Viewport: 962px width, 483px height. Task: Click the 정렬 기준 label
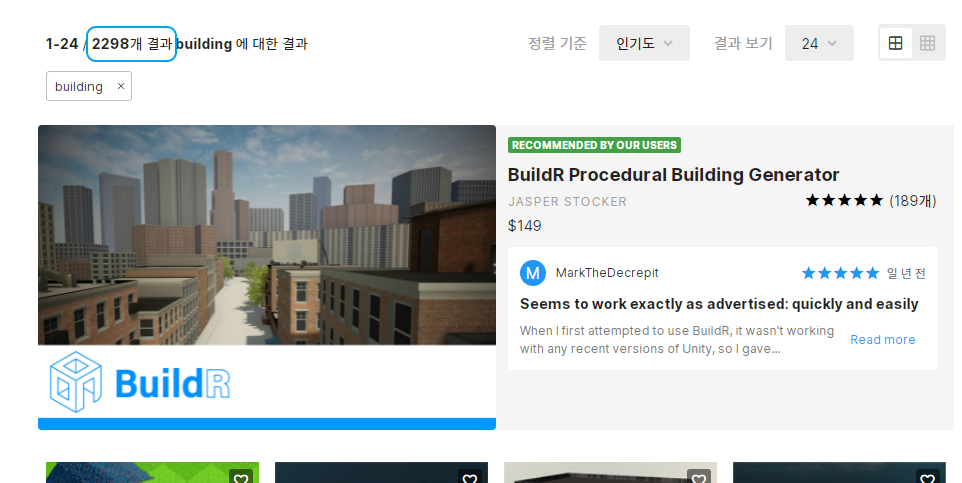tap(557, 43)
